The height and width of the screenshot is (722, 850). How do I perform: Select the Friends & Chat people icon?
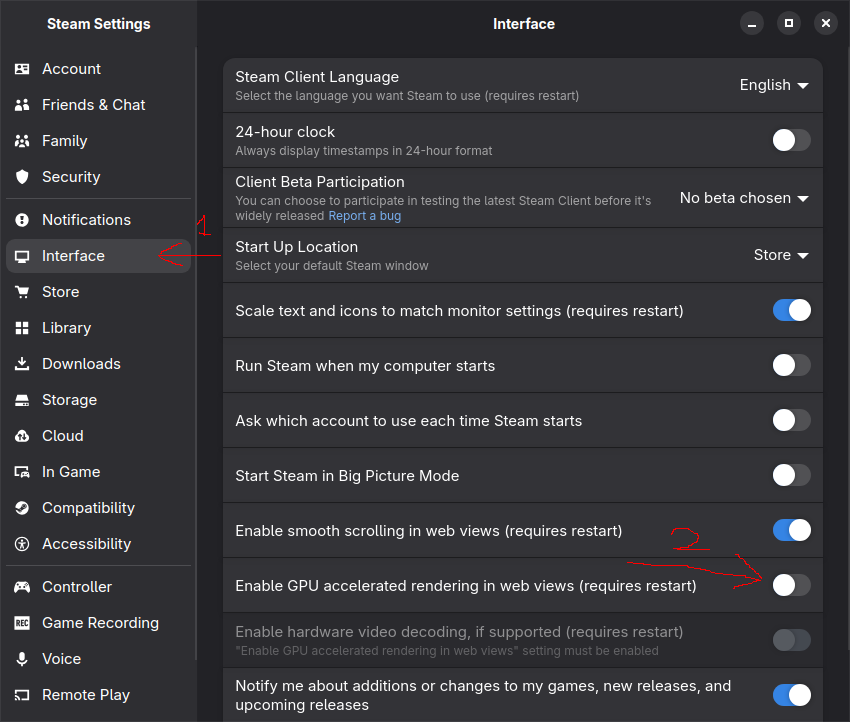point(22,105)
